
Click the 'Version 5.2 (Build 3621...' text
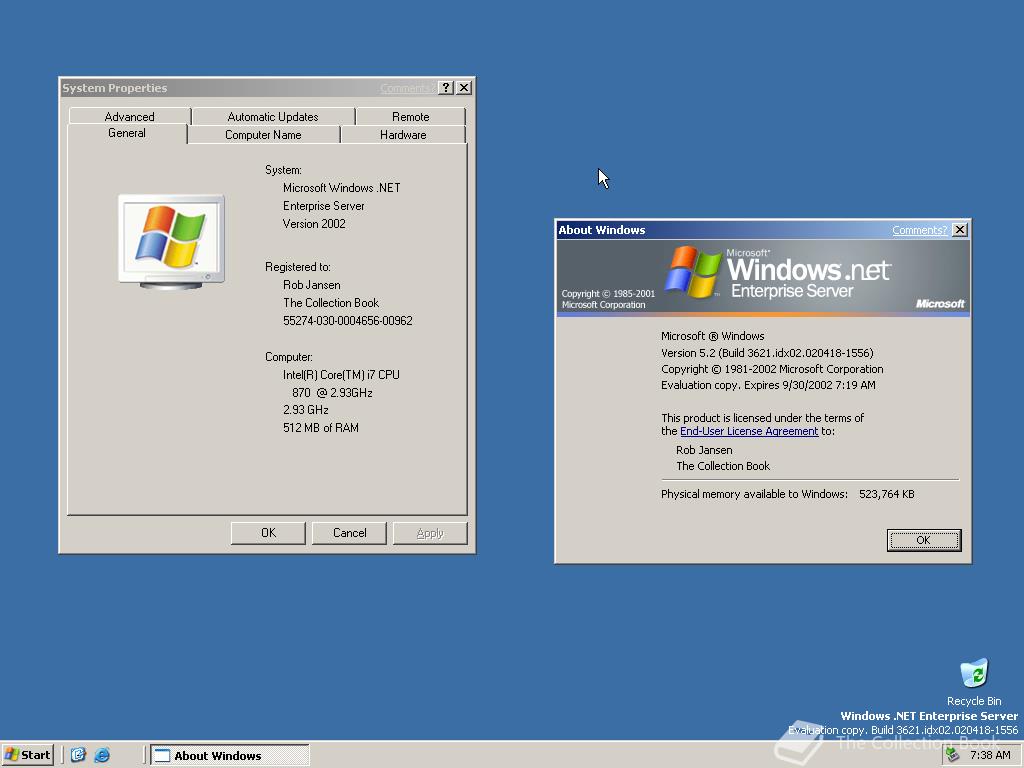(x=767, y=353)
